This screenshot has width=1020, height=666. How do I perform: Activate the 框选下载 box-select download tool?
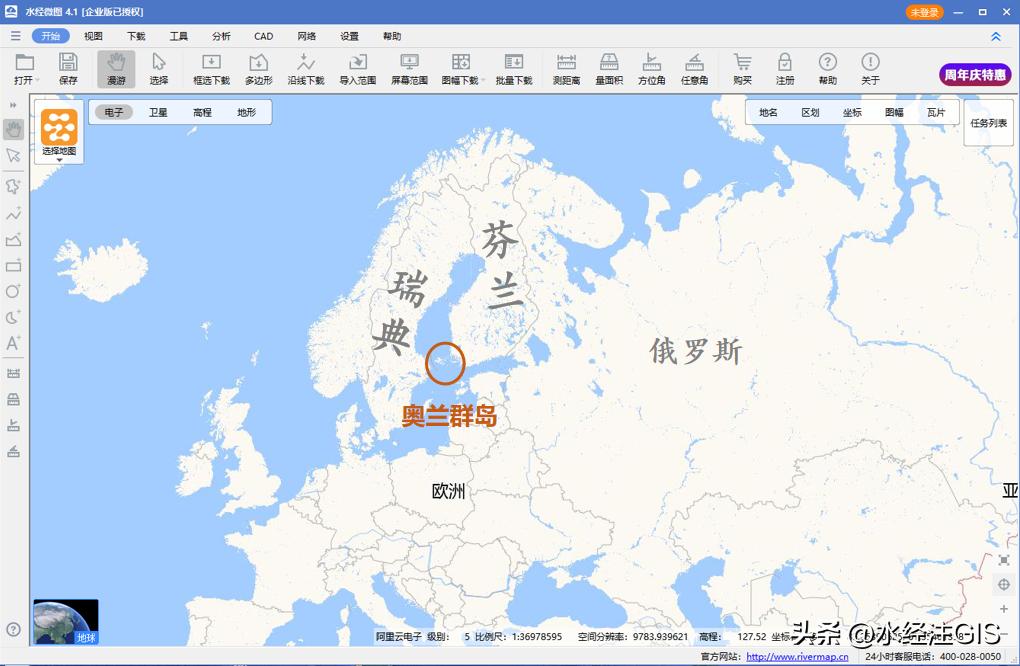210,68
